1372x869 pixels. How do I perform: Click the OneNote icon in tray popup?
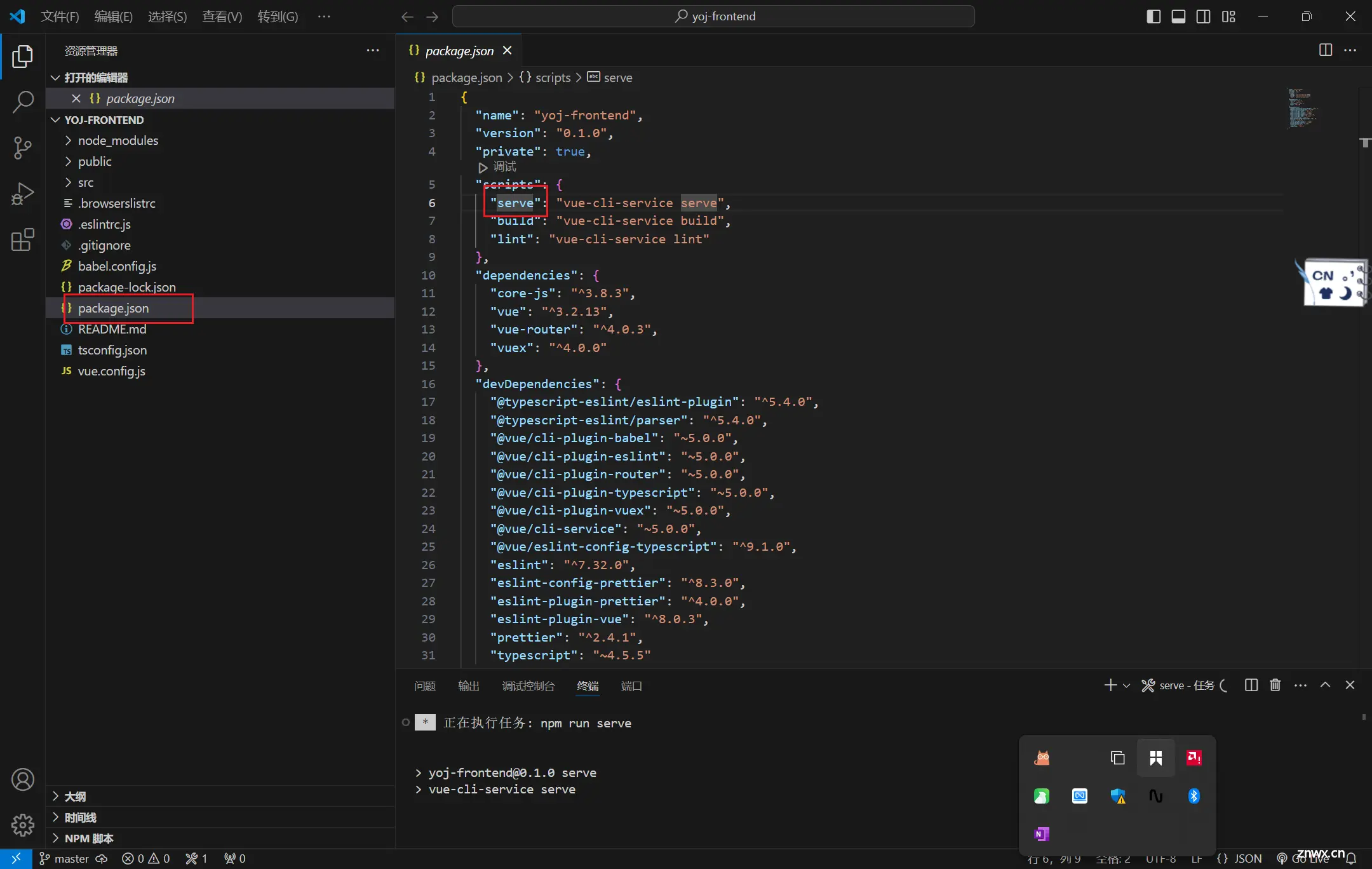(1042, 834)
